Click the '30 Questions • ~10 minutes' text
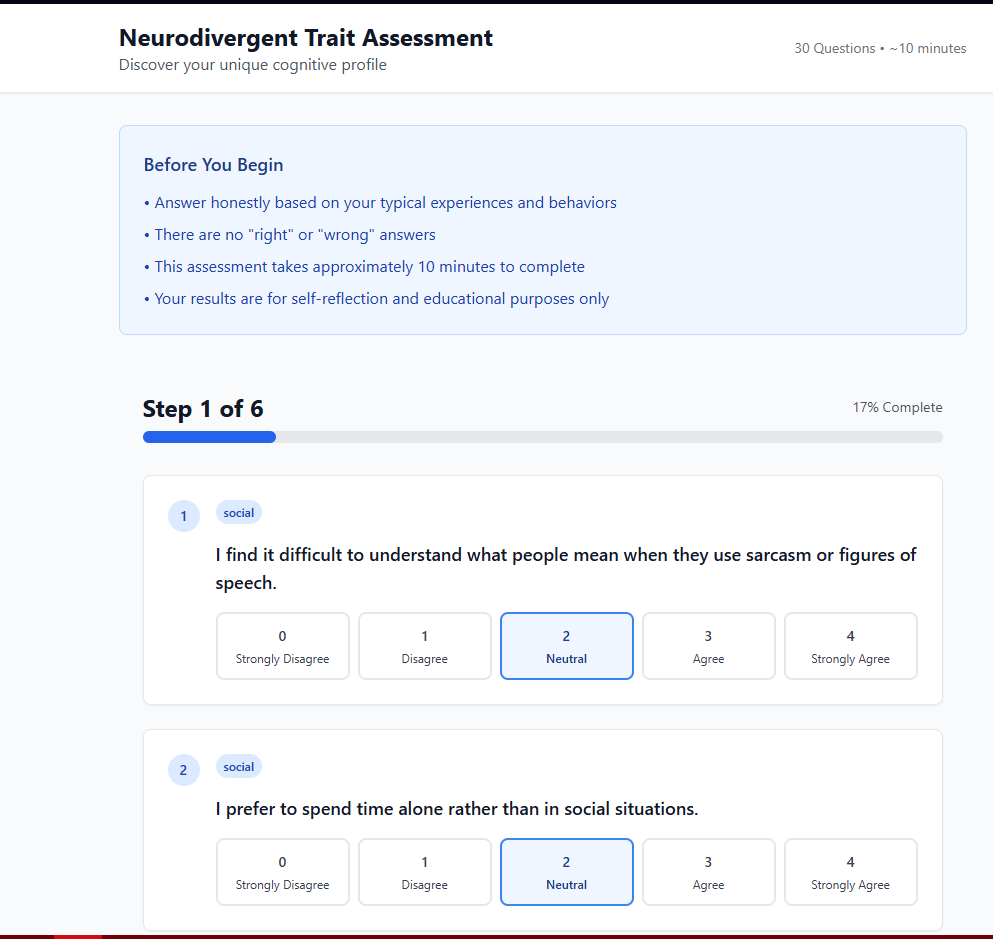993x939 pixels. click(880, 49)
